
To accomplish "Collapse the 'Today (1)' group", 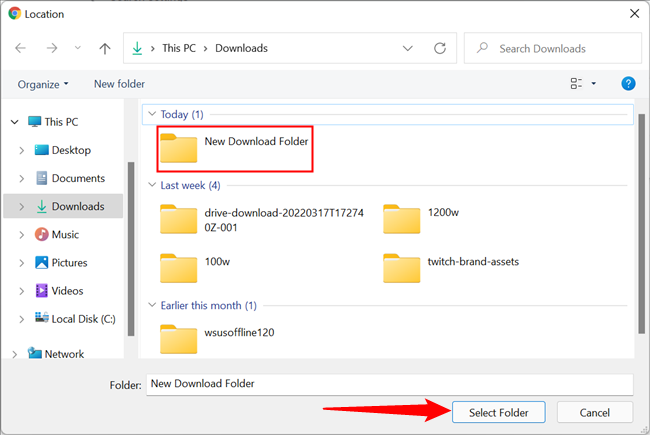I will 152,114.
